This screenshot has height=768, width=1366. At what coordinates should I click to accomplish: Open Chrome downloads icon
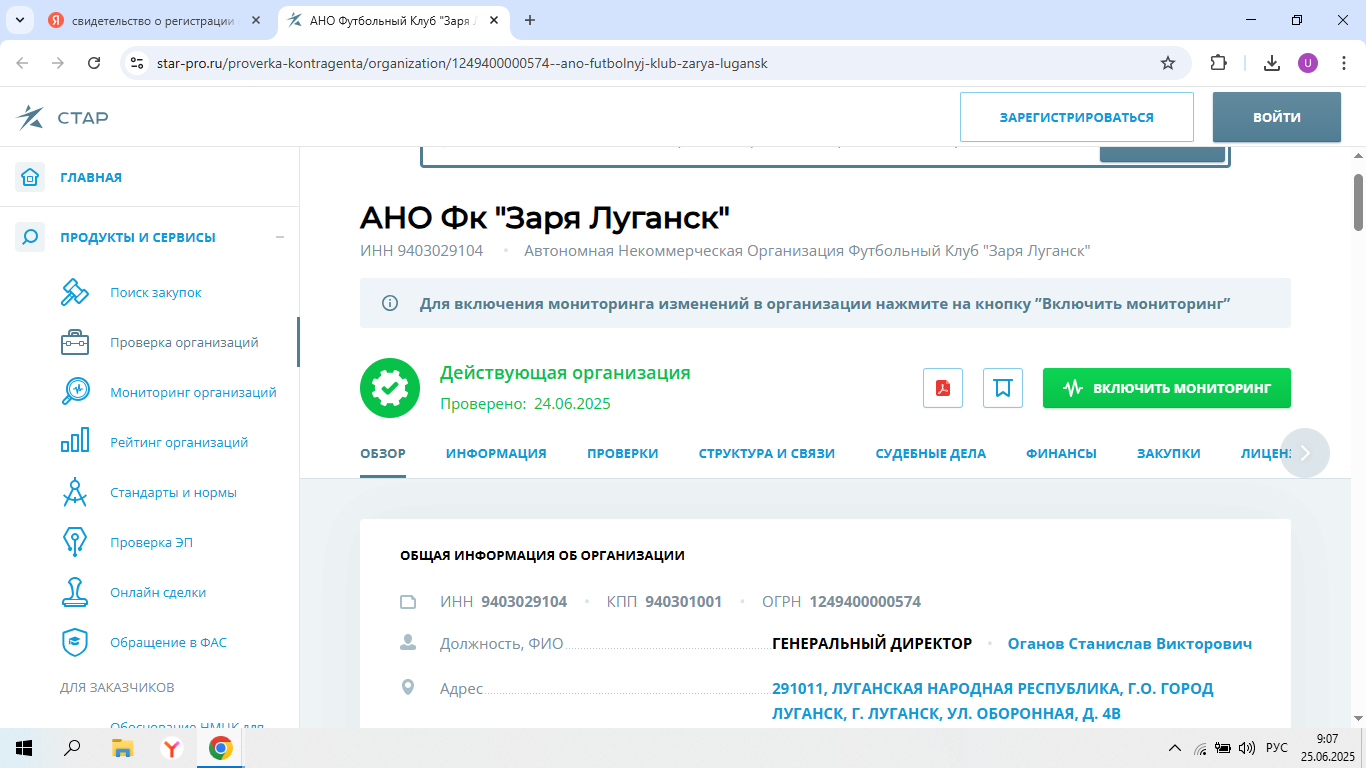(x=1271, y=63)
